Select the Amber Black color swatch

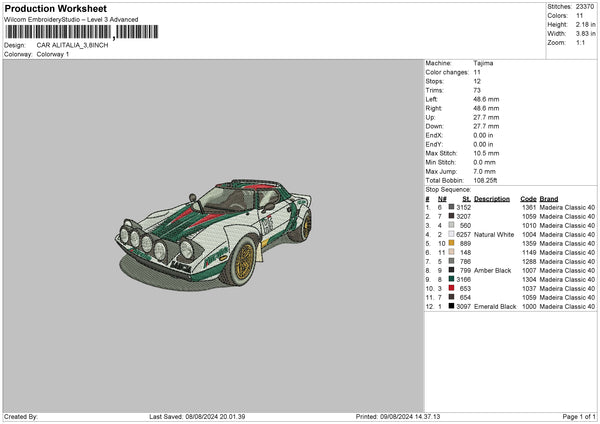tap(452, 270)
